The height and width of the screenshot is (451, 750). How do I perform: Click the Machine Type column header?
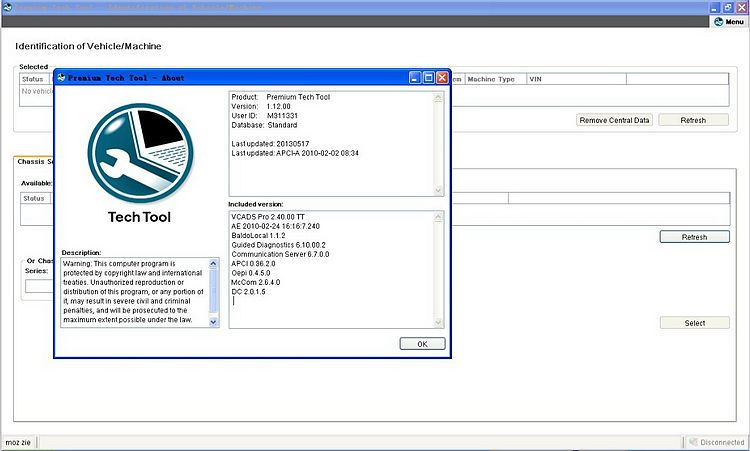click(x=495, y=79)
